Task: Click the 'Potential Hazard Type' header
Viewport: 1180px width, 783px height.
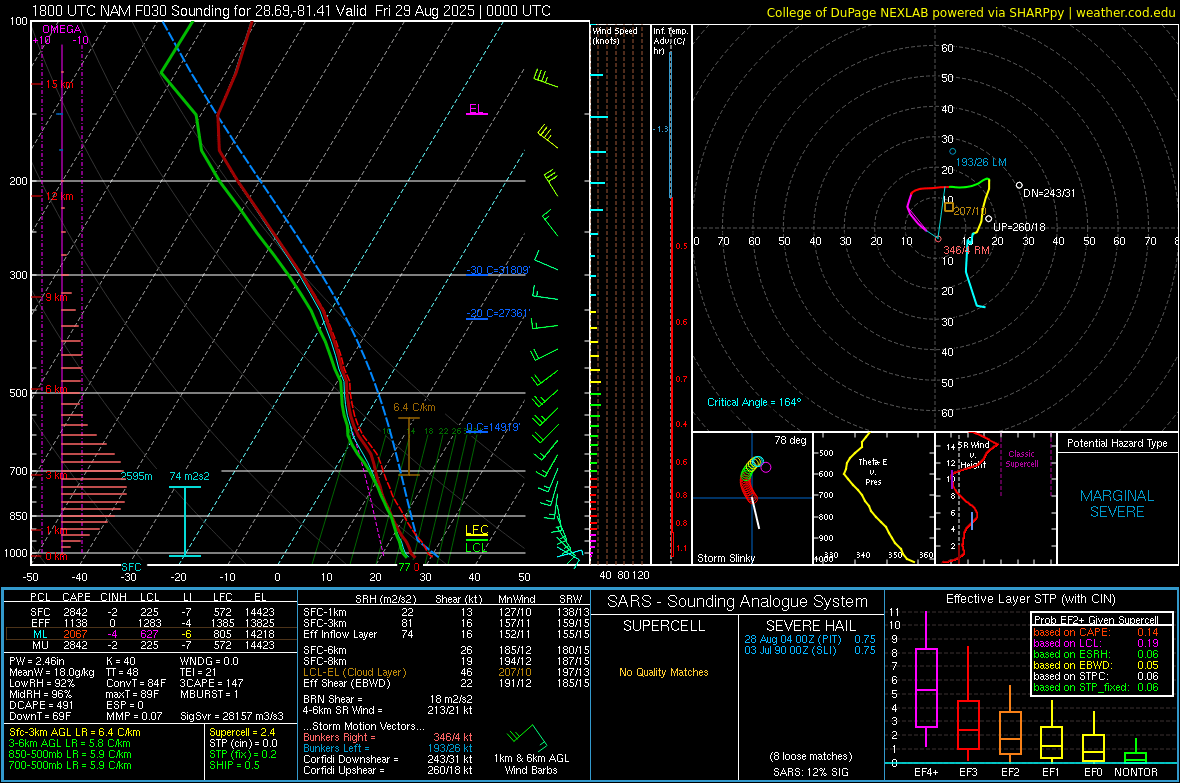Action: [x=1117, y=443]
